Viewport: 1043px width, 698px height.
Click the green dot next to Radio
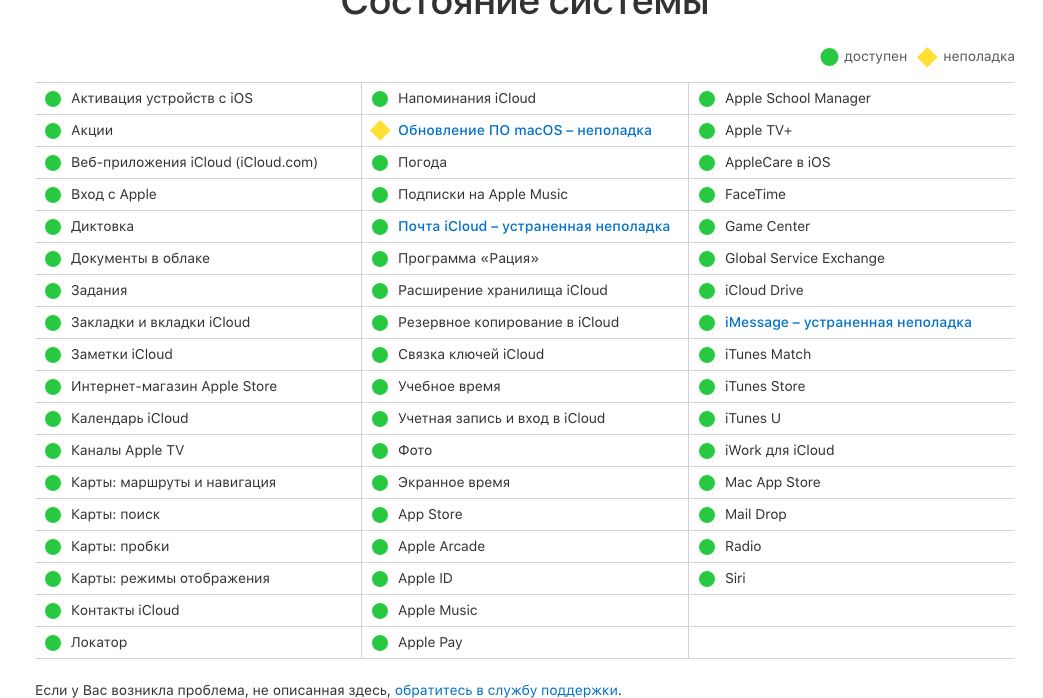[707, 546]
